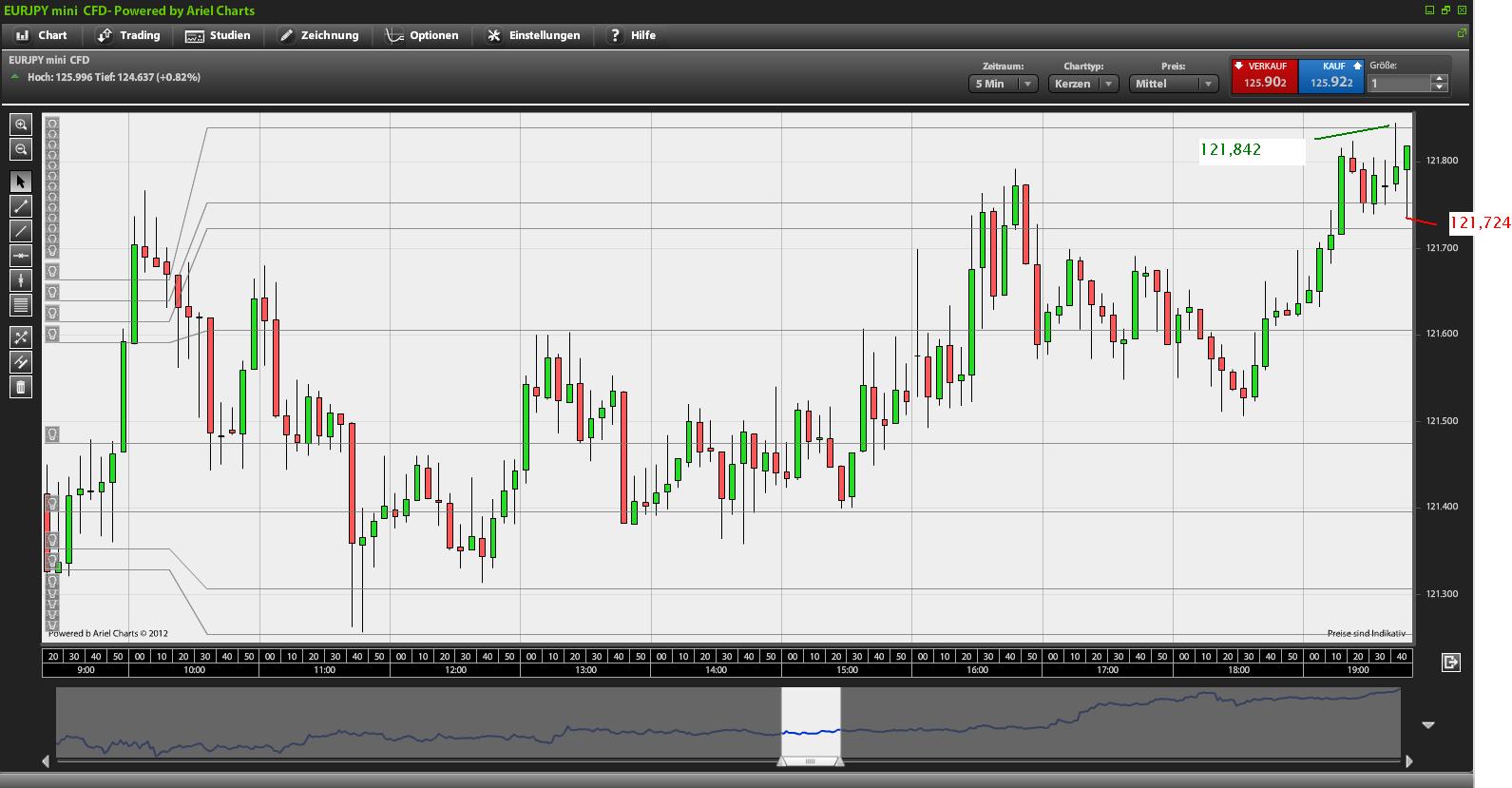
Task: Select the arrow pointer cursor tool
Action: pyautogui.click(x=21, y=182)
